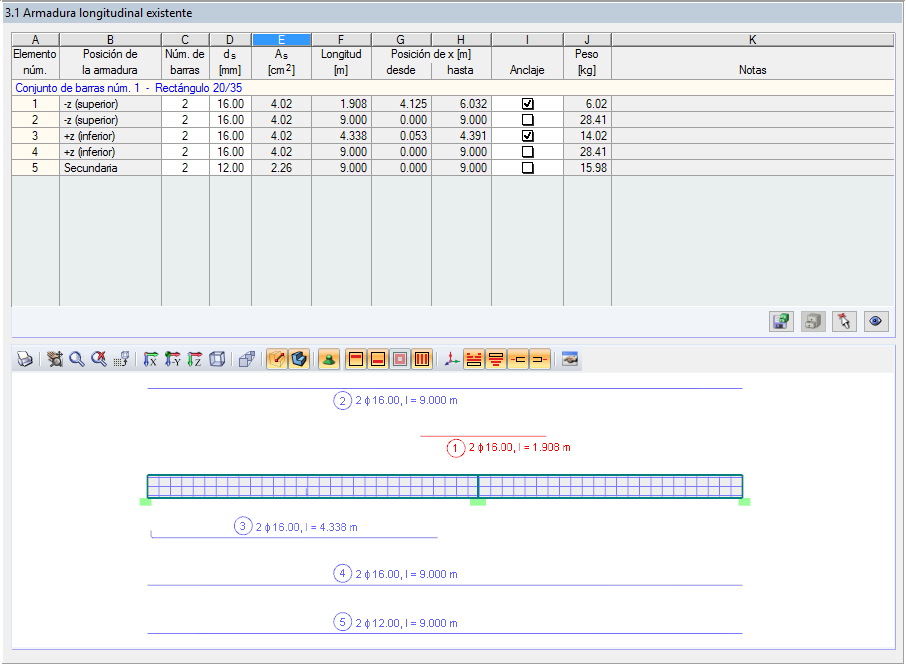The width and height of the screenshot is (906, 666).
Task: Toggle the green support display icon
Action: click(x=329, y=359)
